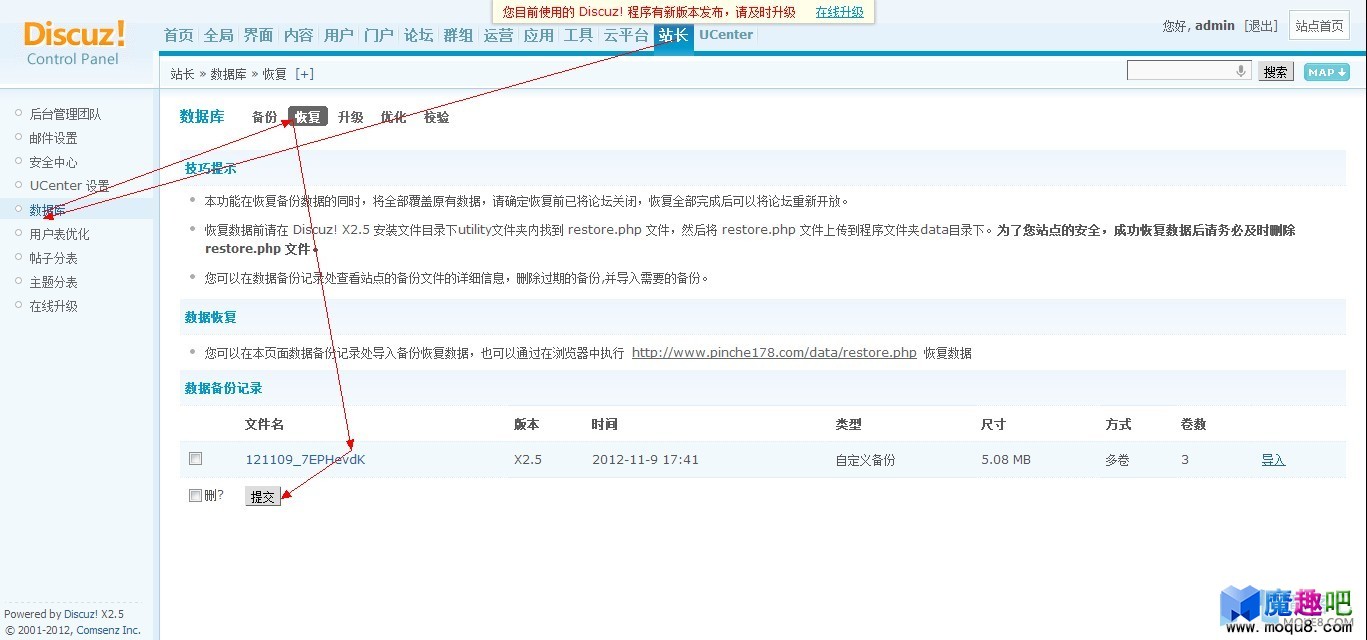Open the restore.php URL link
1367x640 pixels.
click(774, 353)
